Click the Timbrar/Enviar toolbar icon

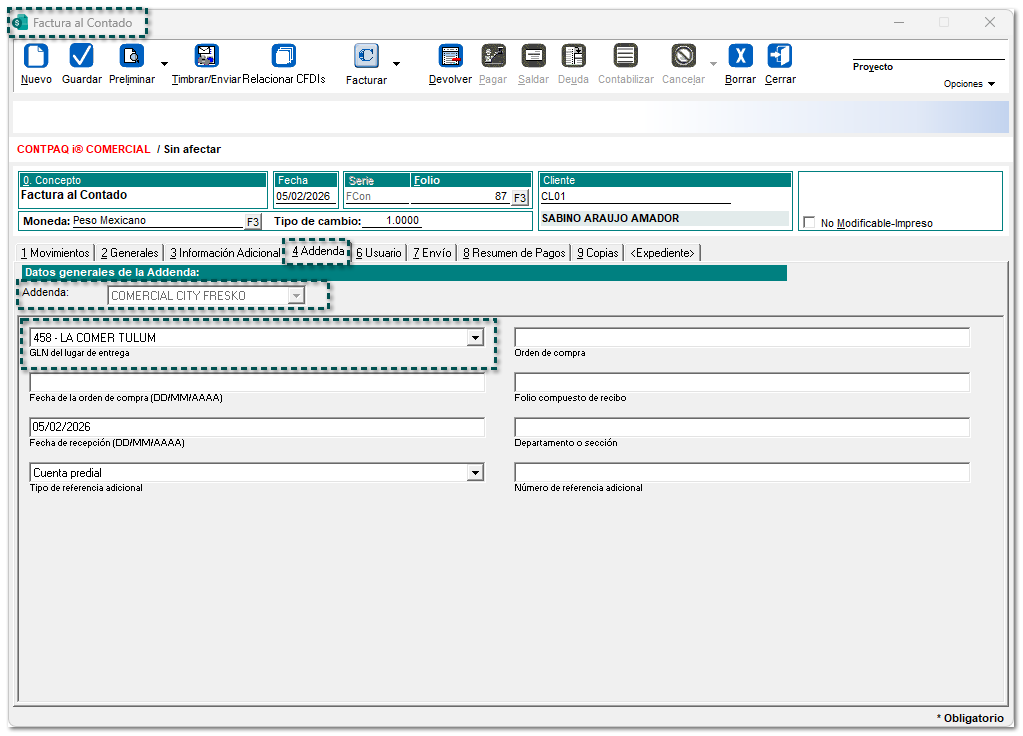pyautogui.click(x=206, y=56)
